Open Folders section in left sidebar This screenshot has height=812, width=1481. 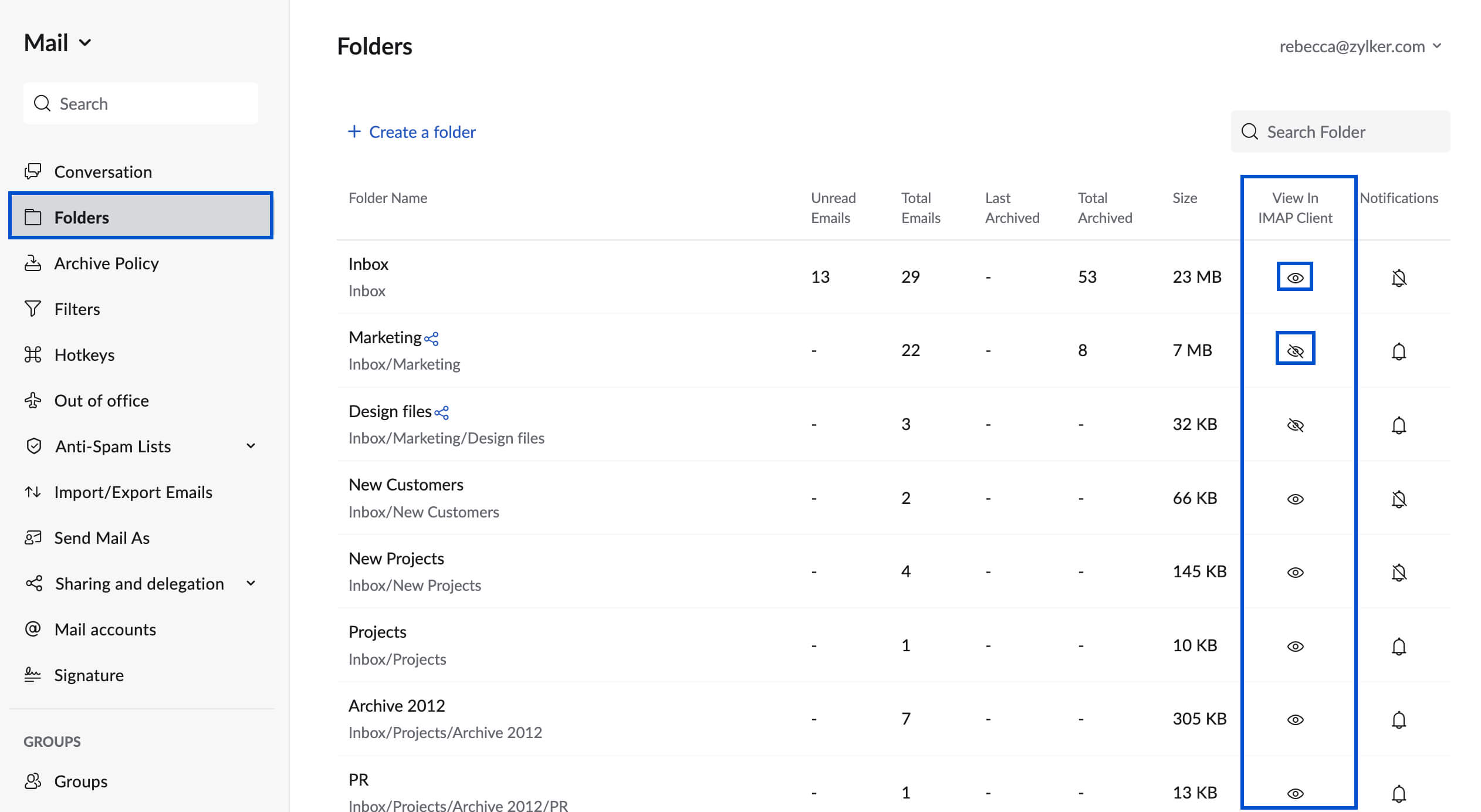tap(141, 217)
